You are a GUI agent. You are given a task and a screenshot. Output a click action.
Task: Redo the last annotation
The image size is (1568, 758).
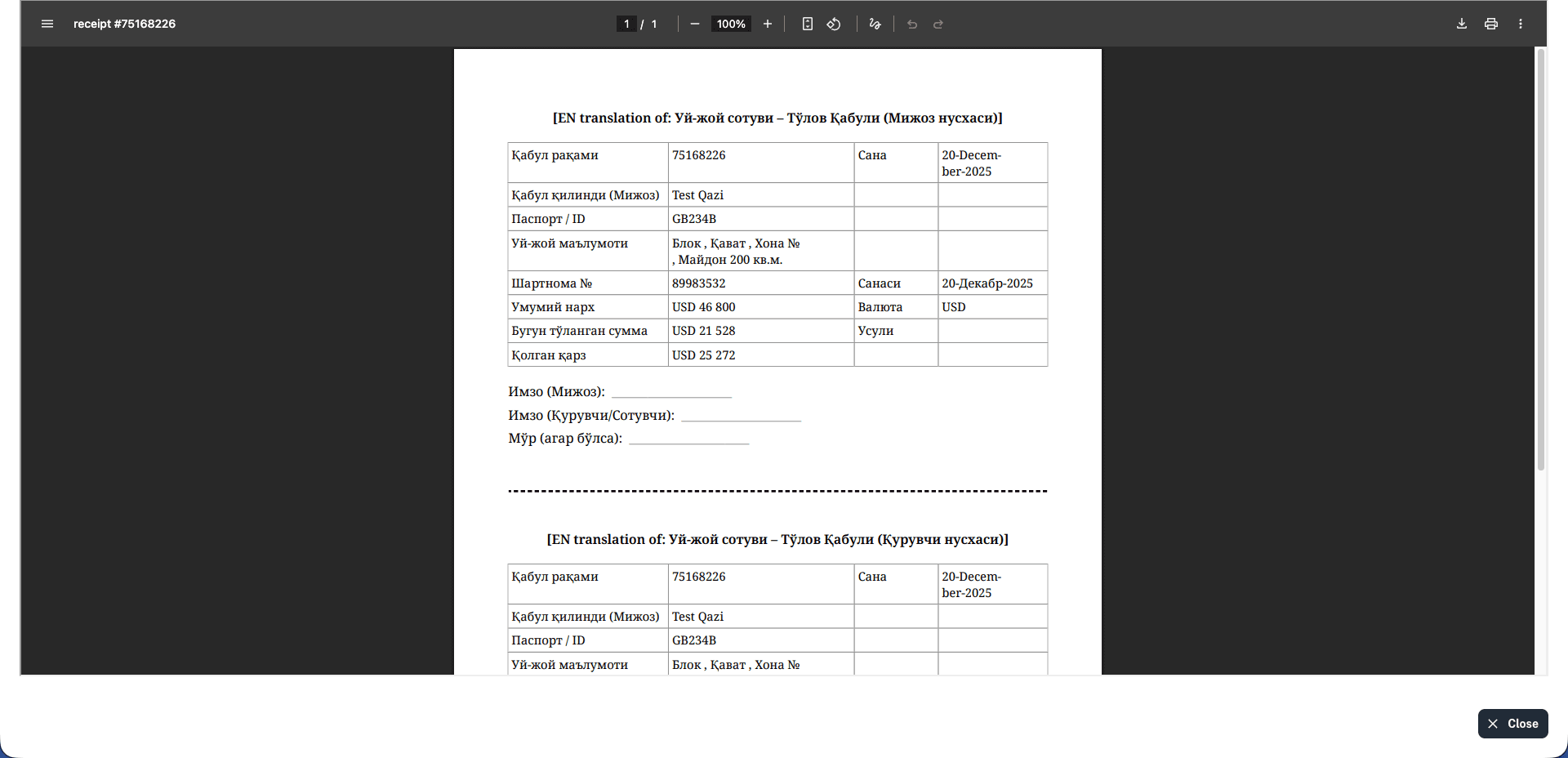[938, 24]
